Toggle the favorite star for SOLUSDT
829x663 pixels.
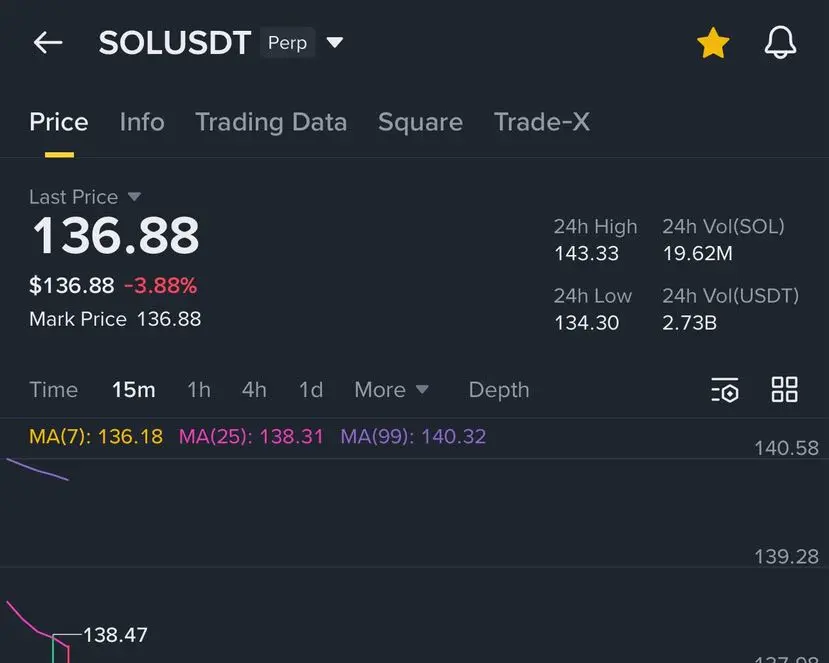[713, 43]
